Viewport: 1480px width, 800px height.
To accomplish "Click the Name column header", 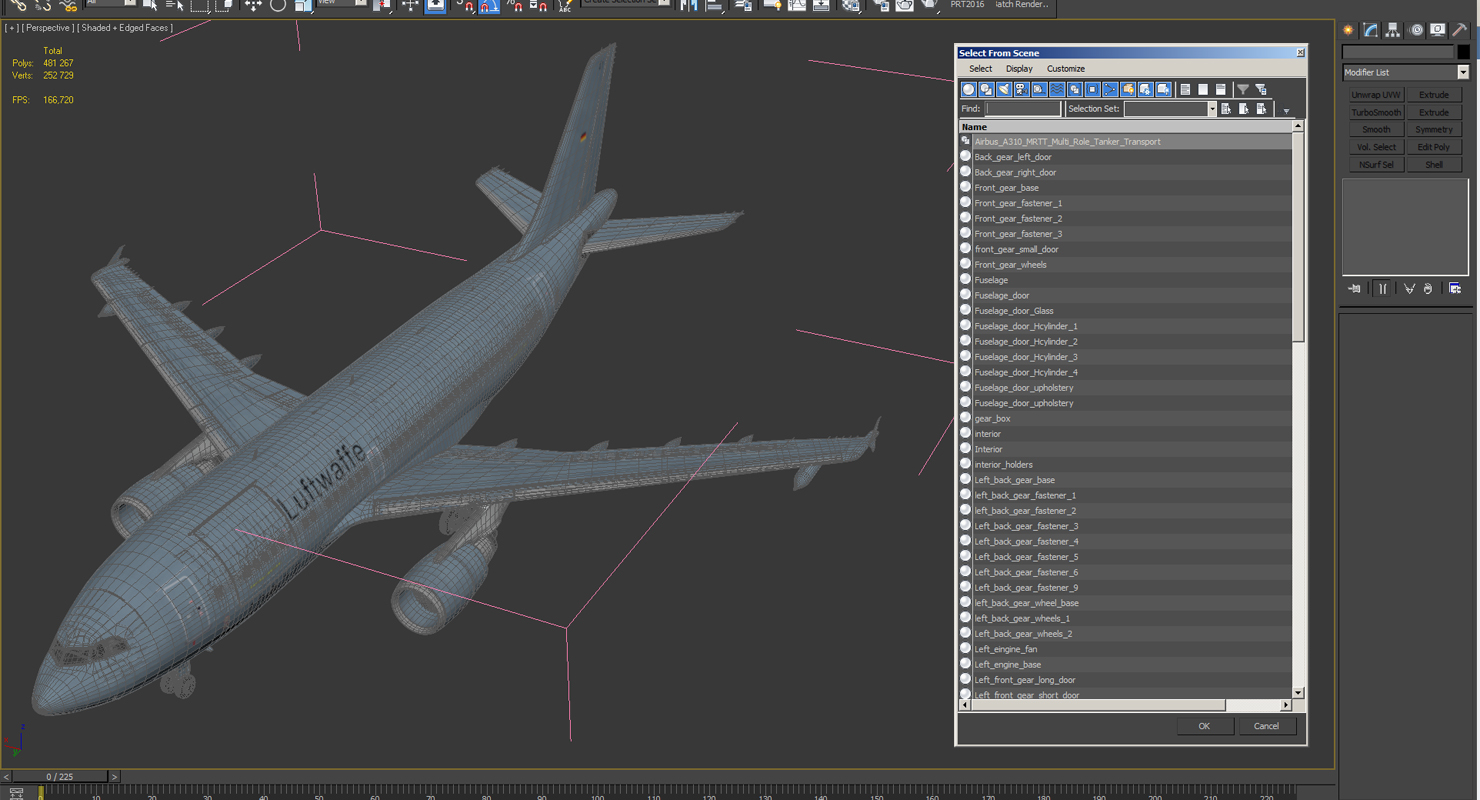I will coord(1126,127).
